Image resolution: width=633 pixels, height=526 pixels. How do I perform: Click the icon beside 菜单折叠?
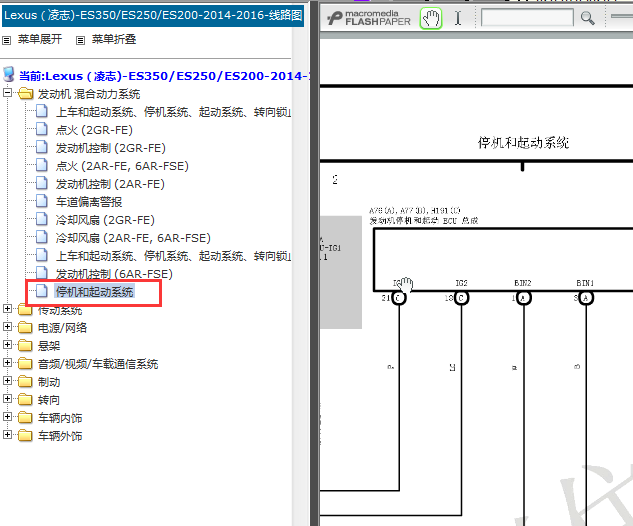[x=80, y=40]
